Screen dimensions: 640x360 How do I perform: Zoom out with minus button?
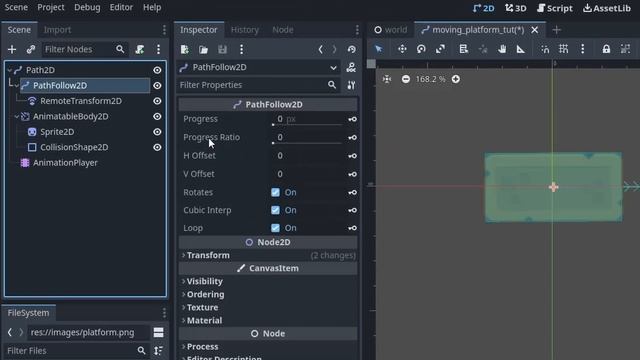[x=406, y=79]
